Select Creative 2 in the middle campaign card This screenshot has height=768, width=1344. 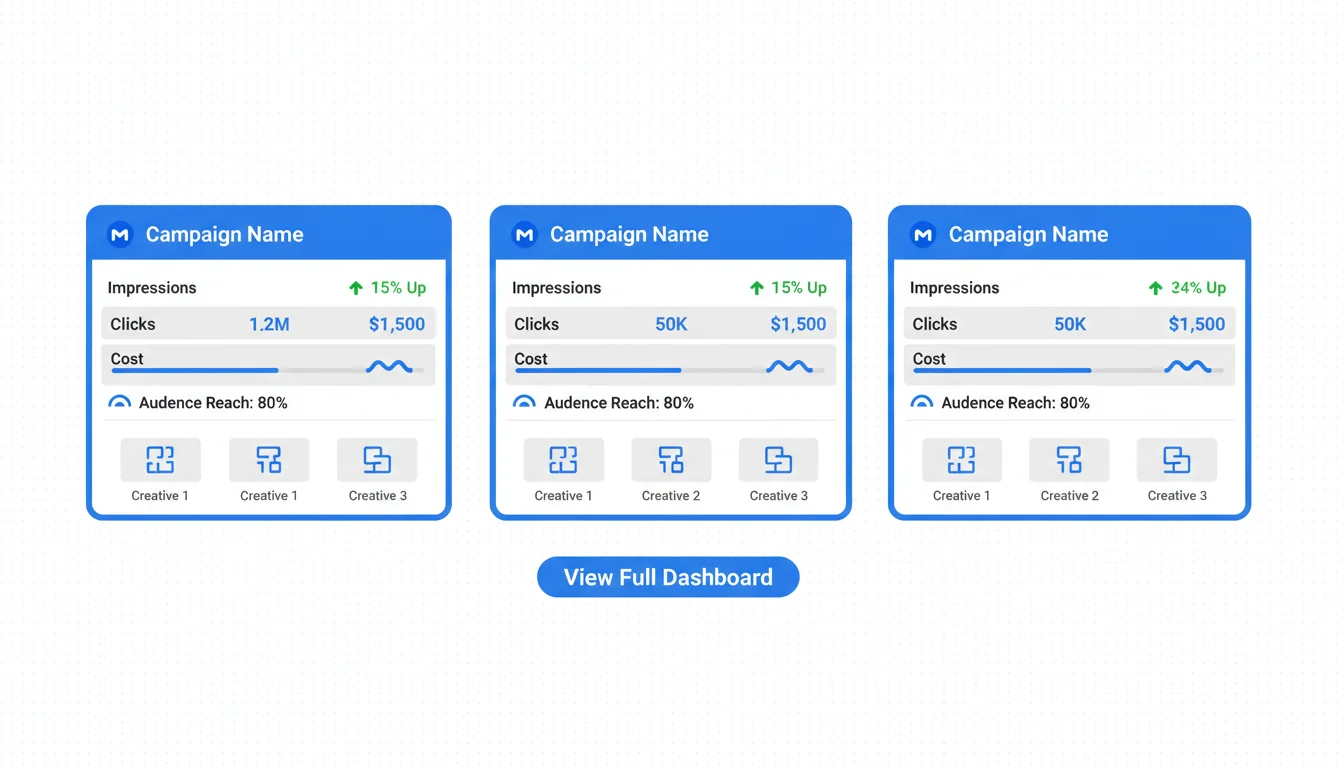[x=671, y=460]
